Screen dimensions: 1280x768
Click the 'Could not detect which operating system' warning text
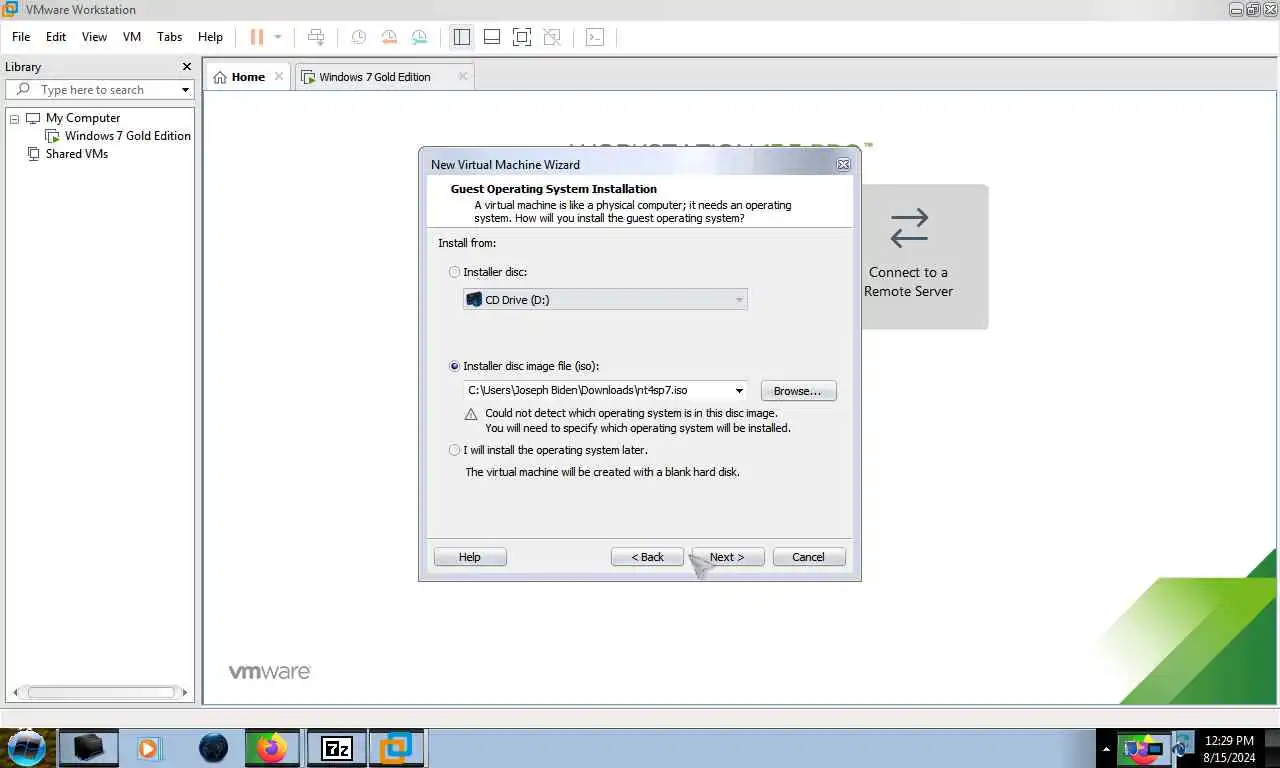(x=638, y=420)
